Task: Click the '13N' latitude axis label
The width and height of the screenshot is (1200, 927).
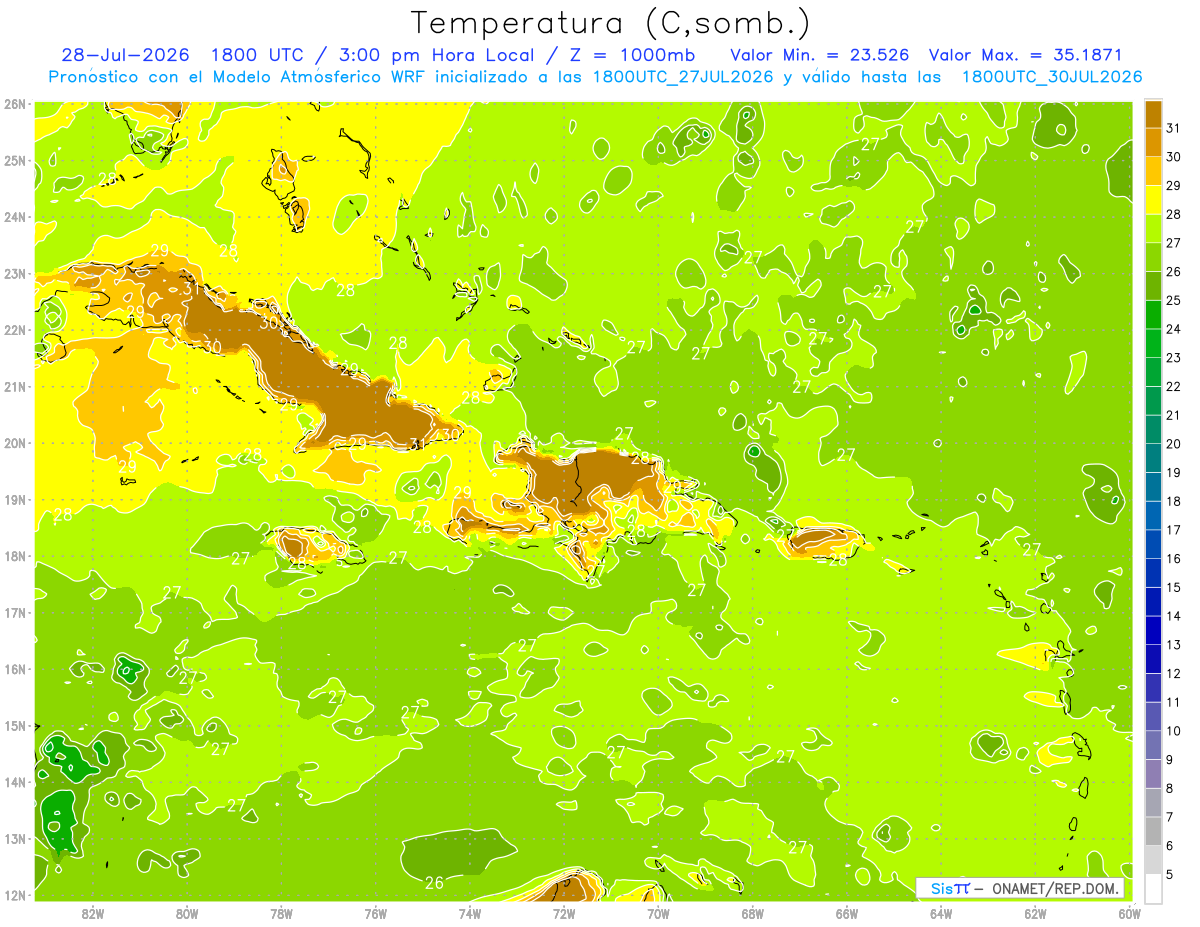Action: click(14, 838)
